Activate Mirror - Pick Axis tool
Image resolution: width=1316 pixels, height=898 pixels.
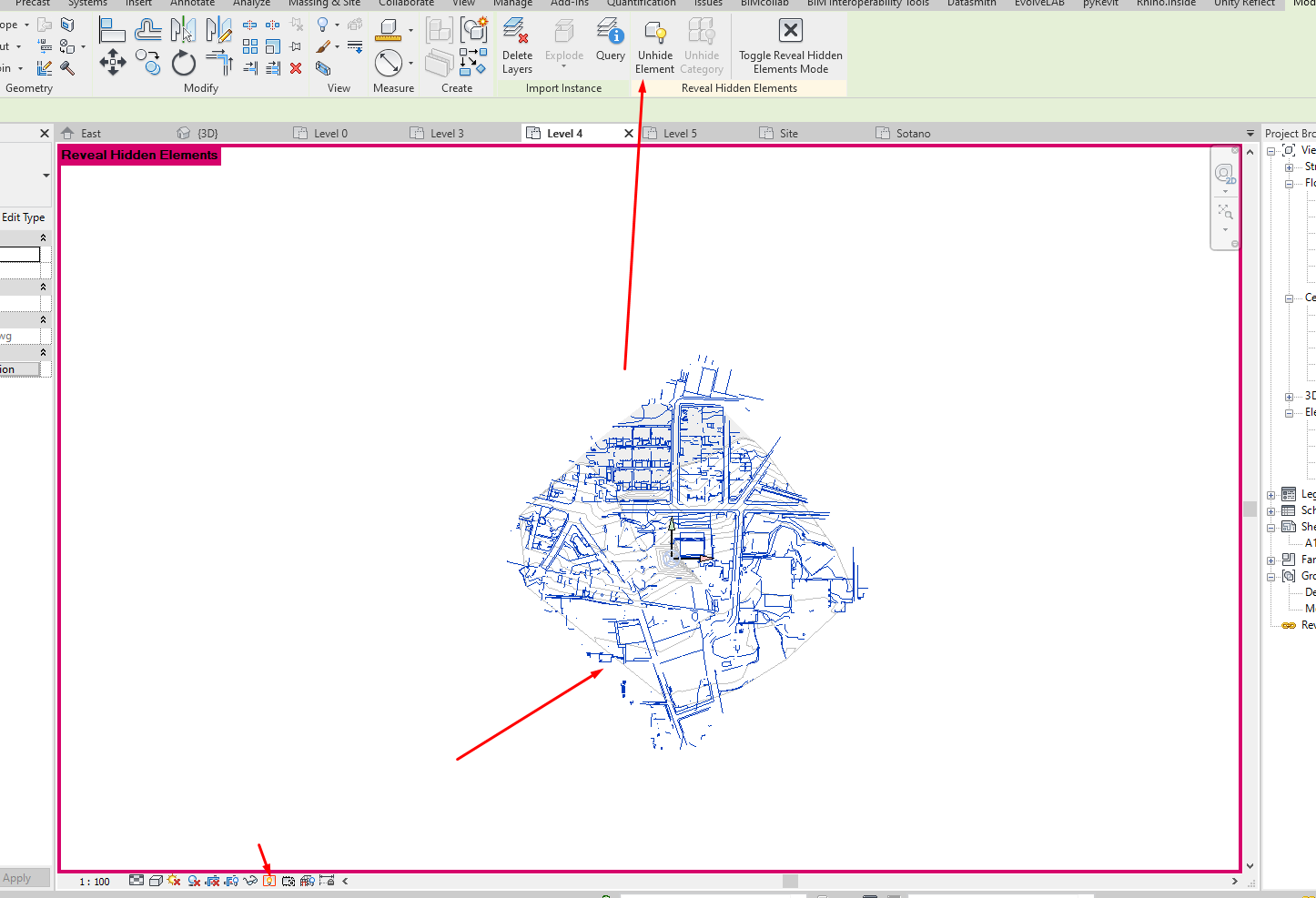click(x=183, y=29)
